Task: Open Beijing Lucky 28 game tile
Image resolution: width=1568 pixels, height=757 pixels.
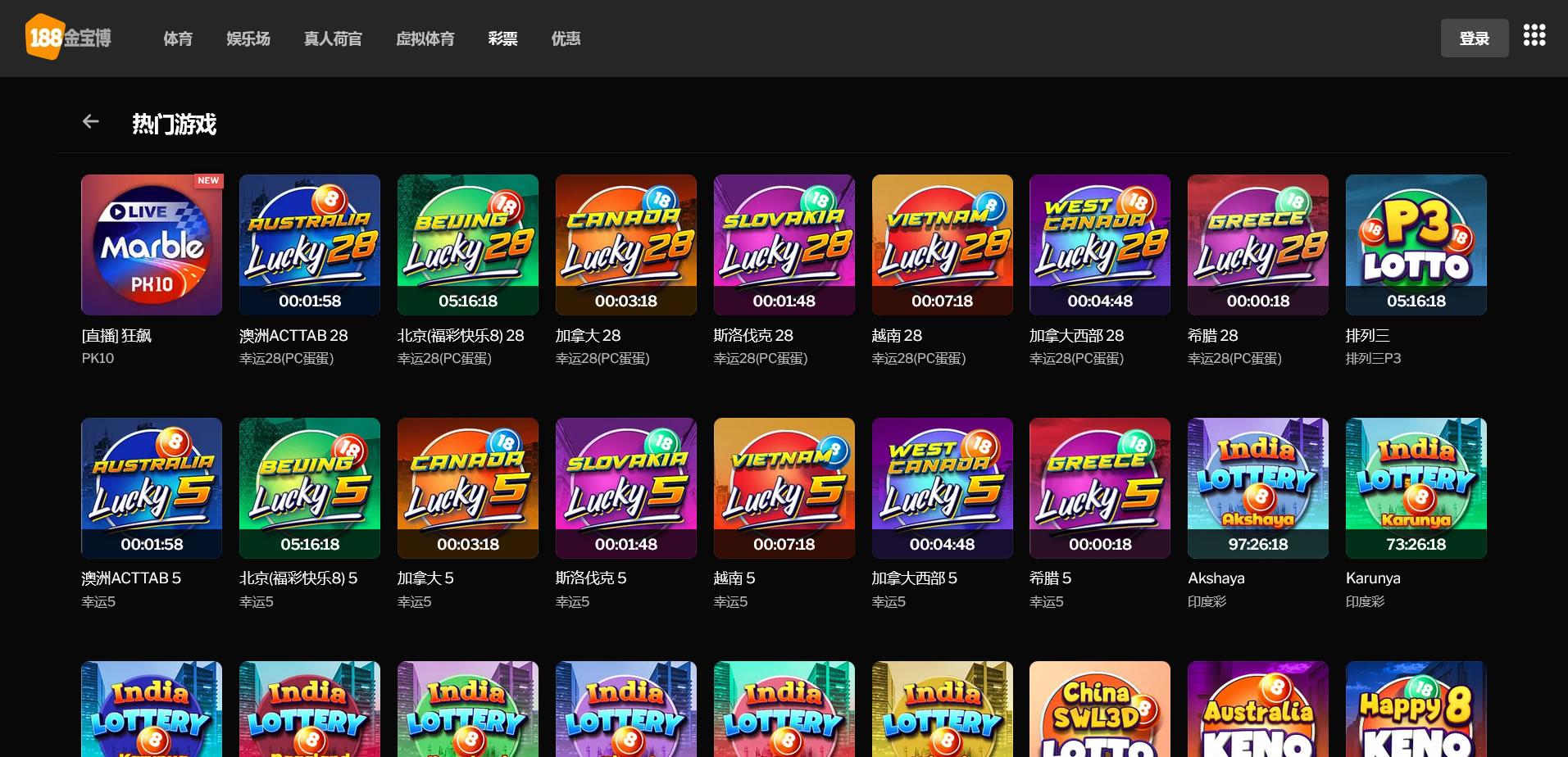Action: 468,245
